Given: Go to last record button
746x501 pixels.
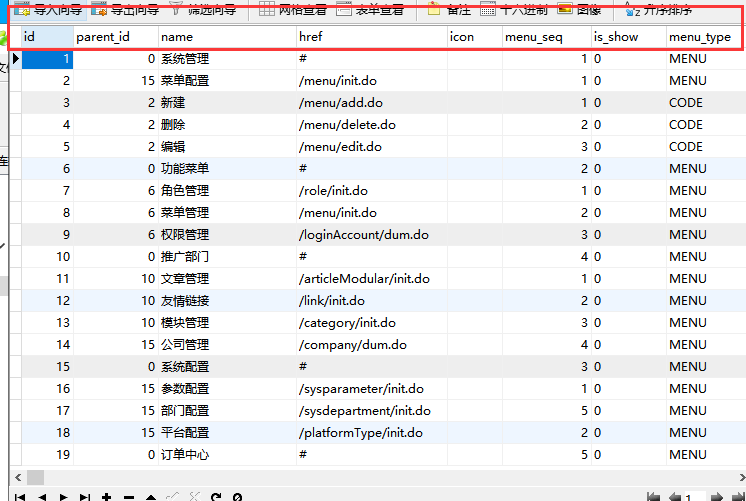Looking at the screenshot, I should (85, 497).
